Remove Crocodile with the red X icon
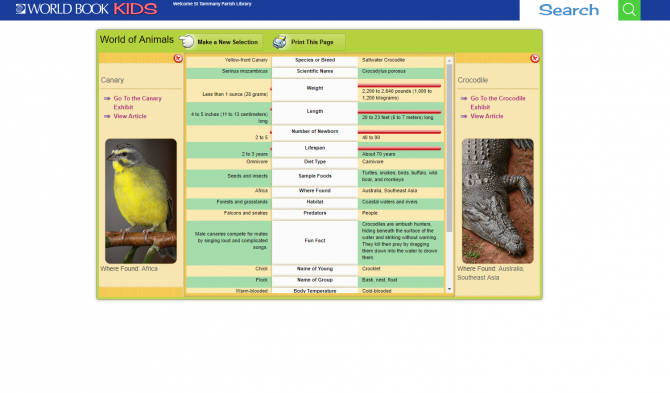Image resolution: width=670 pixels, height=393 pixels. [535, 59]
